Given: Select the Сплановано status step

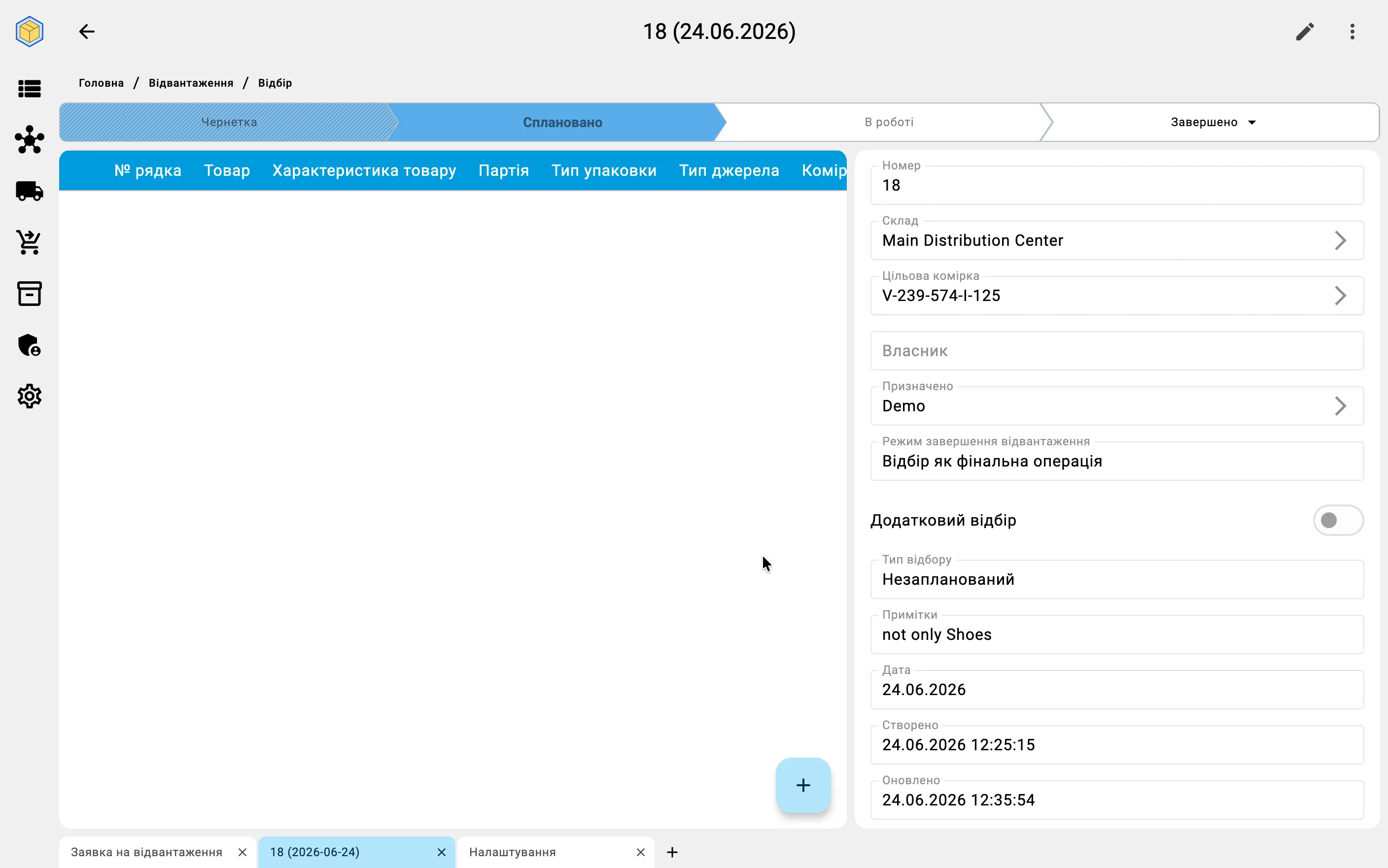Looking at the screenshot, I should 562,122.
